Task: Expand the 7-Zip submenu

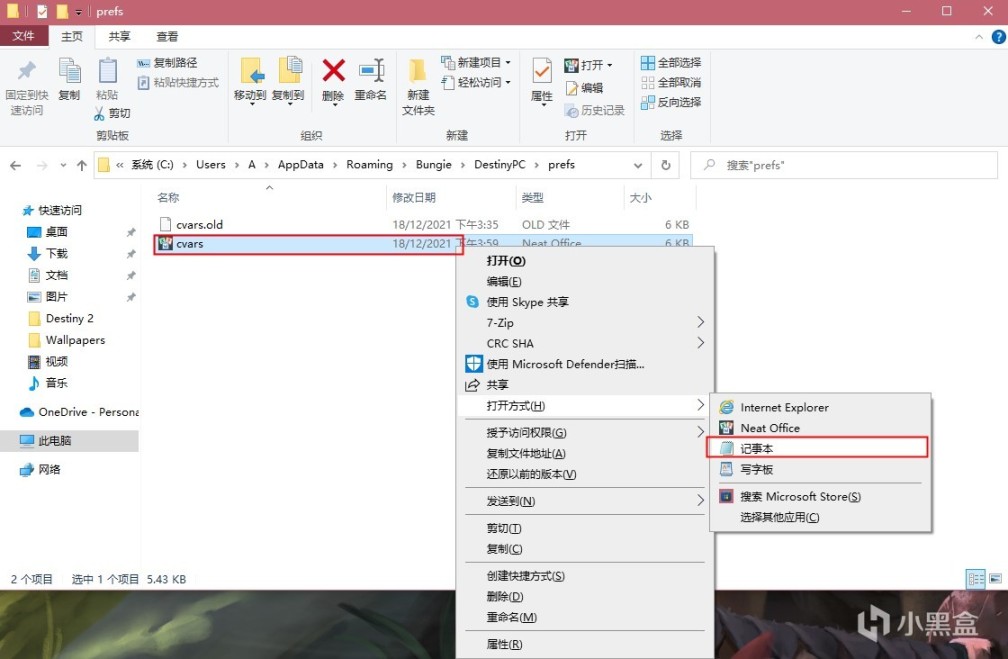Action: click(585, 323)
